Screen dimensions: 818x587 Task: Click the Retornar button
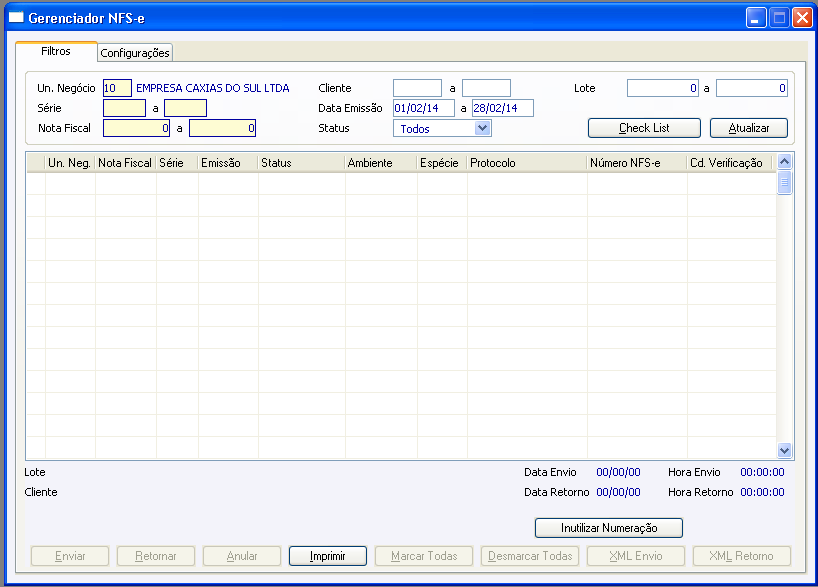coord(156,556)
